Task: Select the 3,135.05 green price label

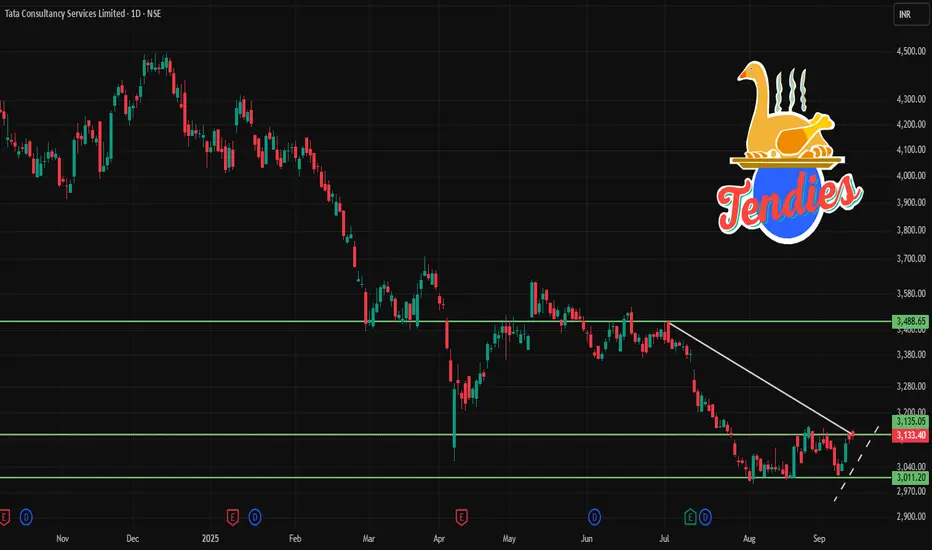Action: (911, 422)
